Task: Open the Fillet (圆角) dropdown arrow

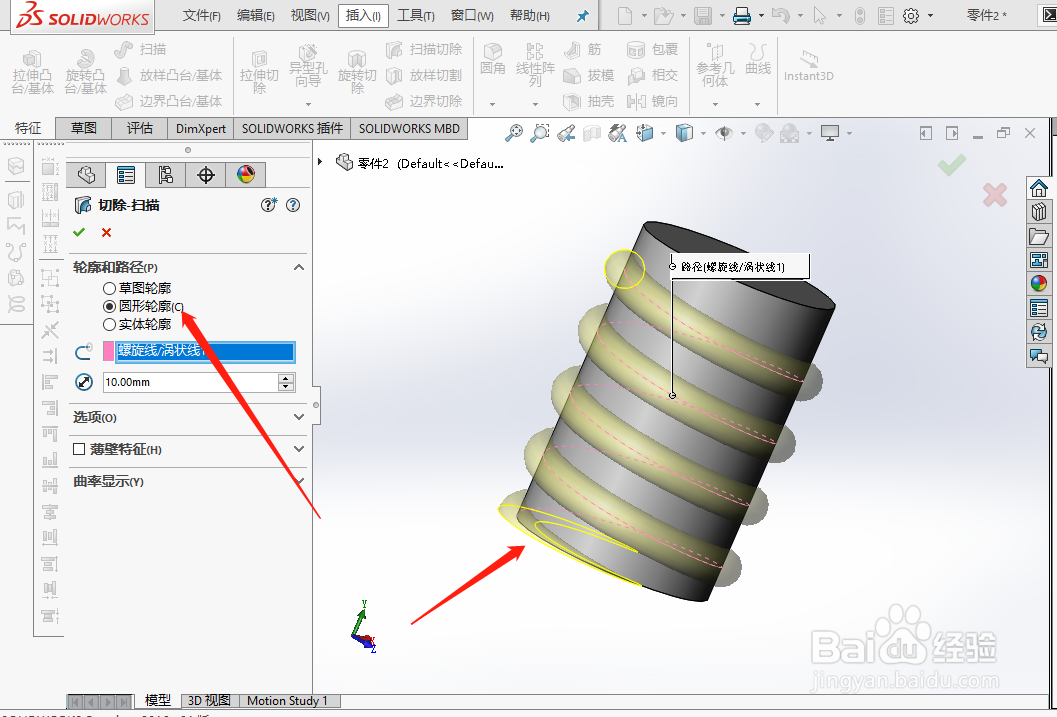Action: pos(492,104)
